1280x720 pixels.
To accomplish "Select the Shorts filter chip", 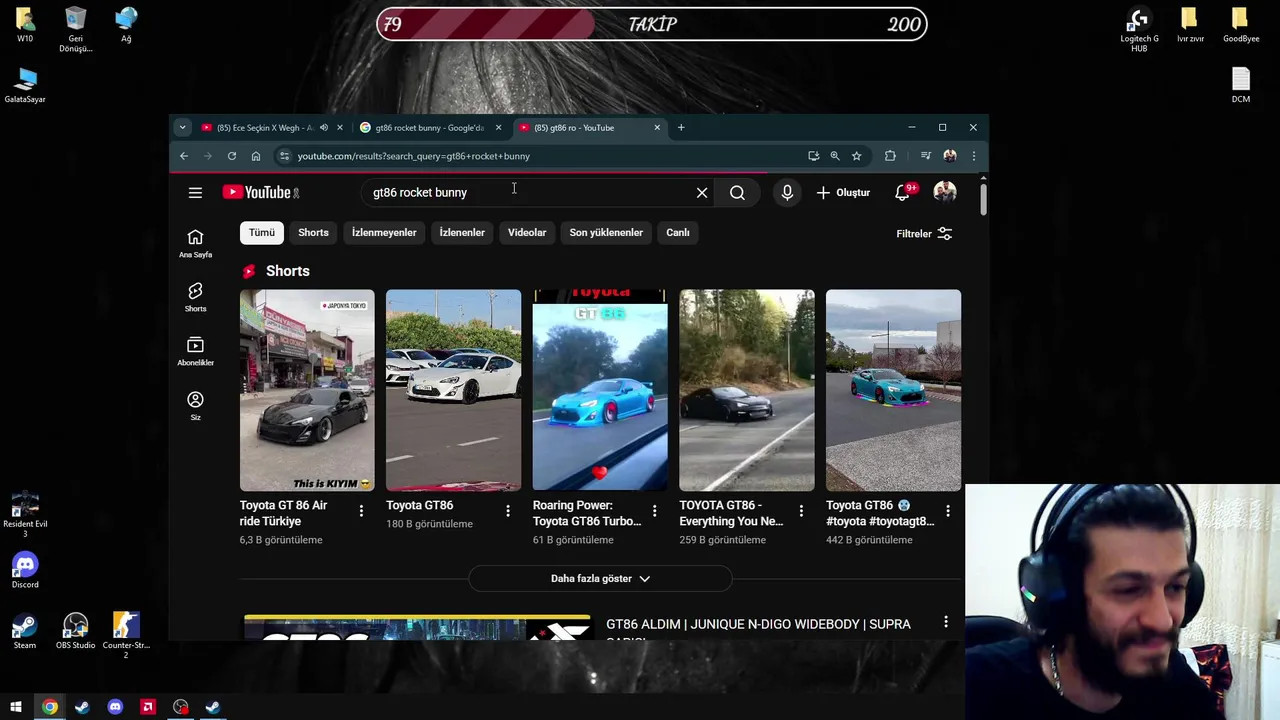I will [x=313, y=232].
